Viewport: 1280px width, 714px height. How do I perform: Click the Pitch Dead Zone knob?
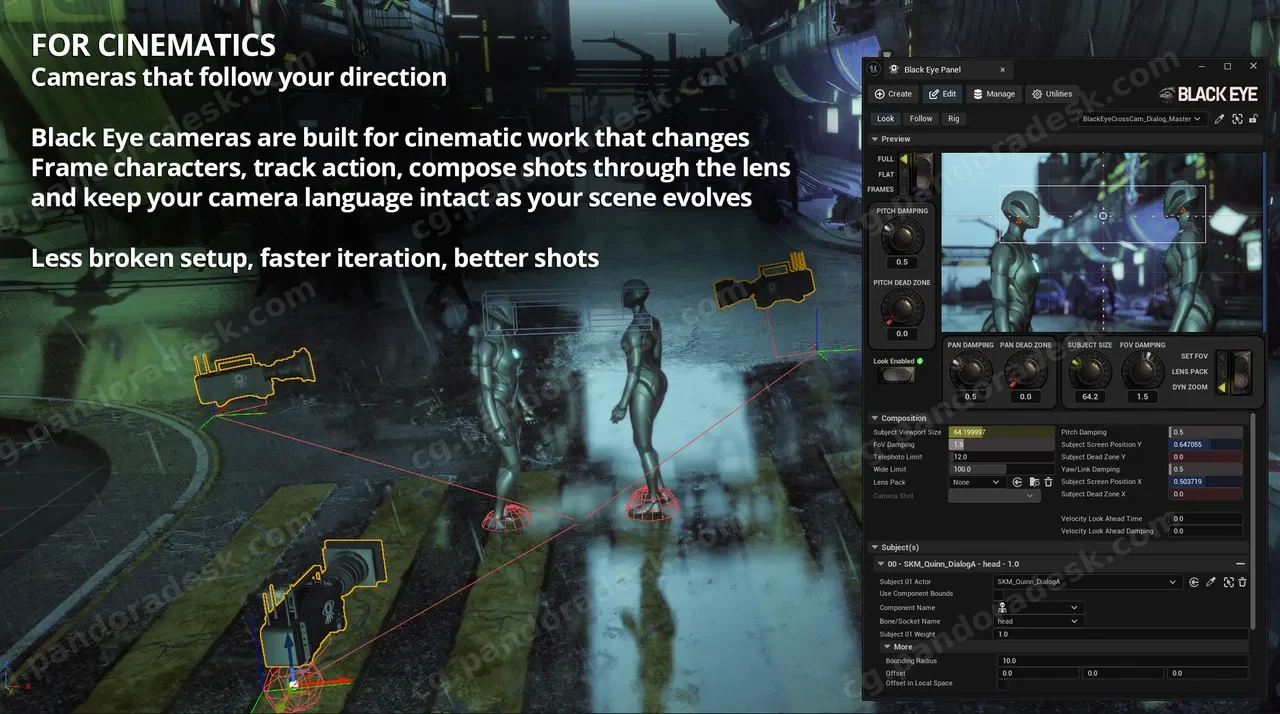click(902, 309)
